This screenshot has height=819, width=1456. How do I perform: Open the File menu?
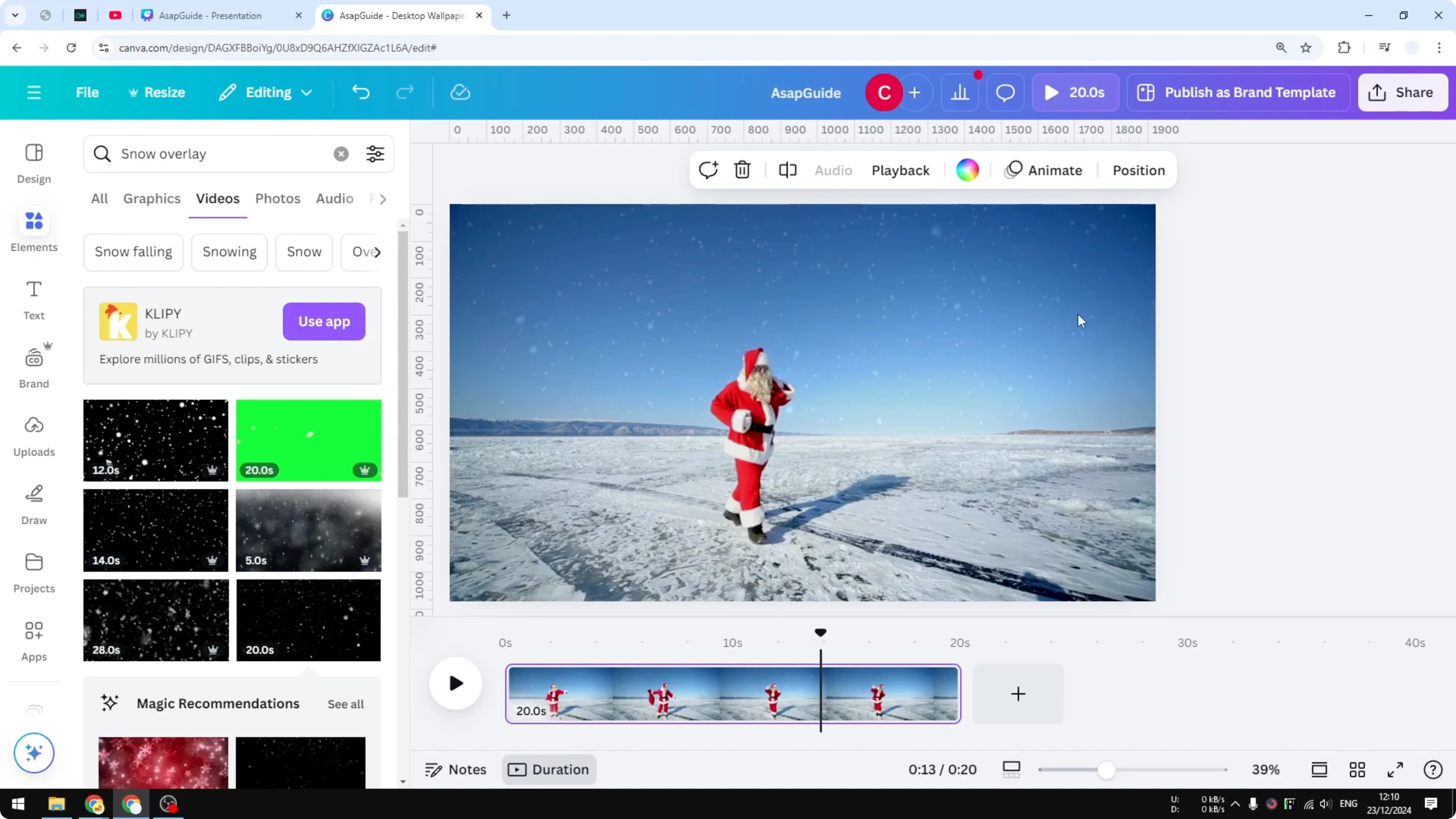(87, 92)
